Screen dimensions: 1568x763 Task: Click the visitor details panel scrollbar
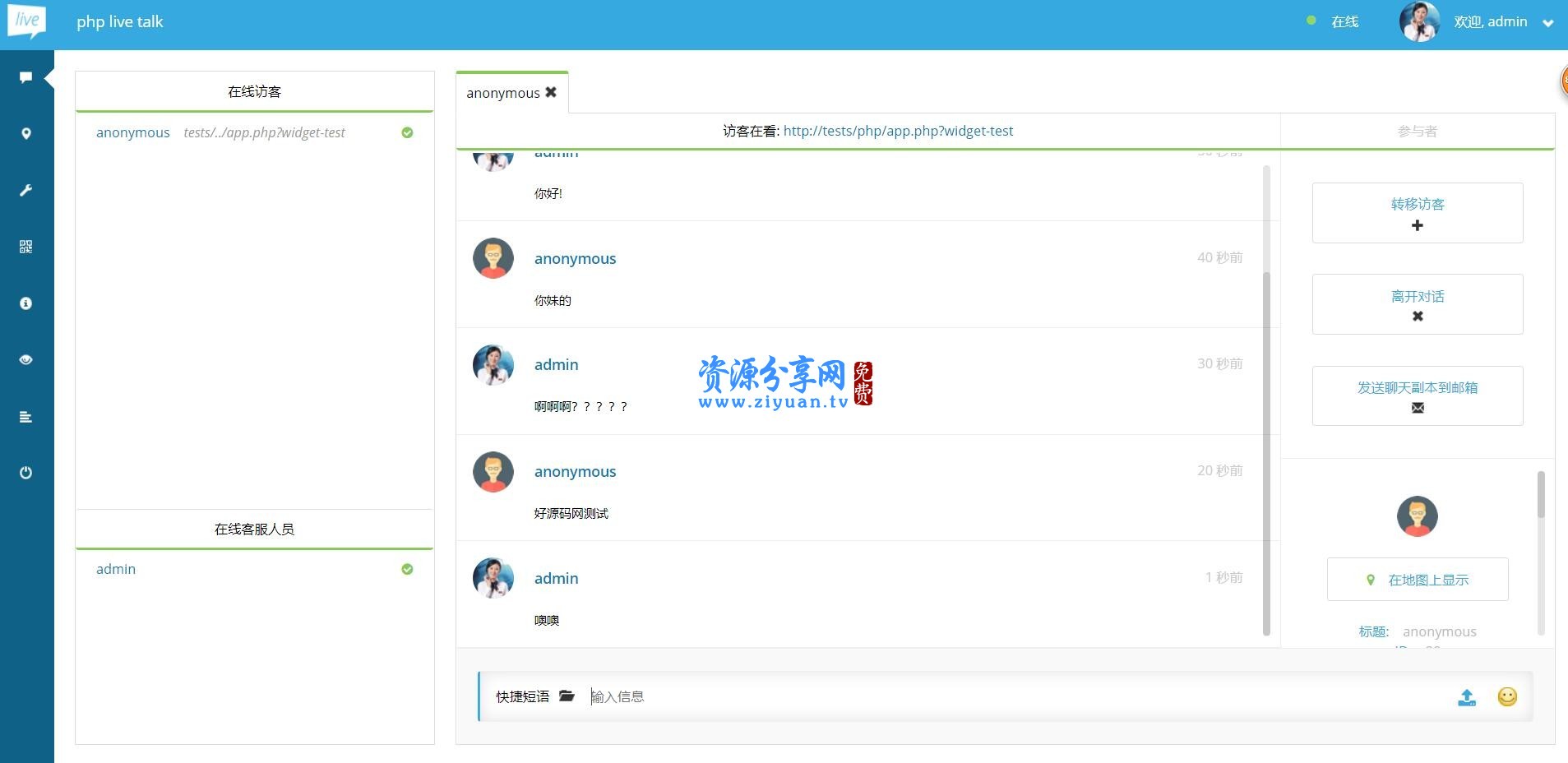[x=1541, y=494]
